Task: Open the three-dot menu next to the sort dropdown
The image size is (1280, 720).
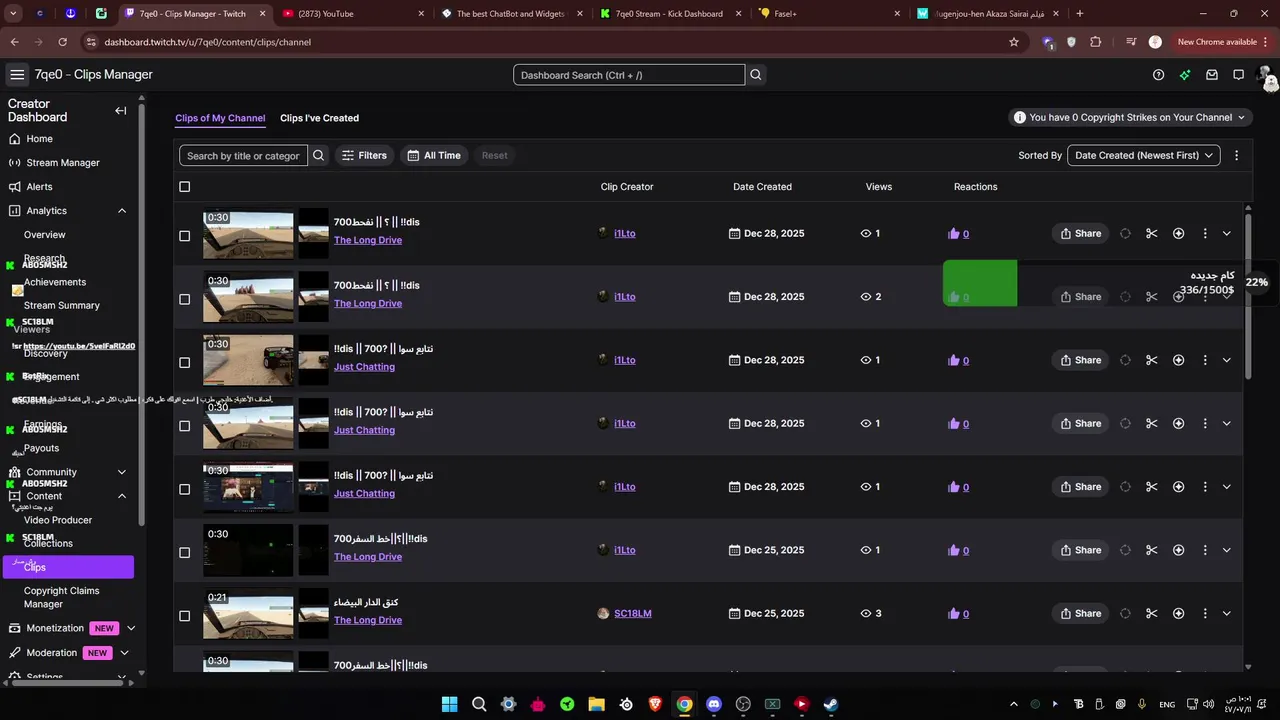Action: [x=1236, y=156]
